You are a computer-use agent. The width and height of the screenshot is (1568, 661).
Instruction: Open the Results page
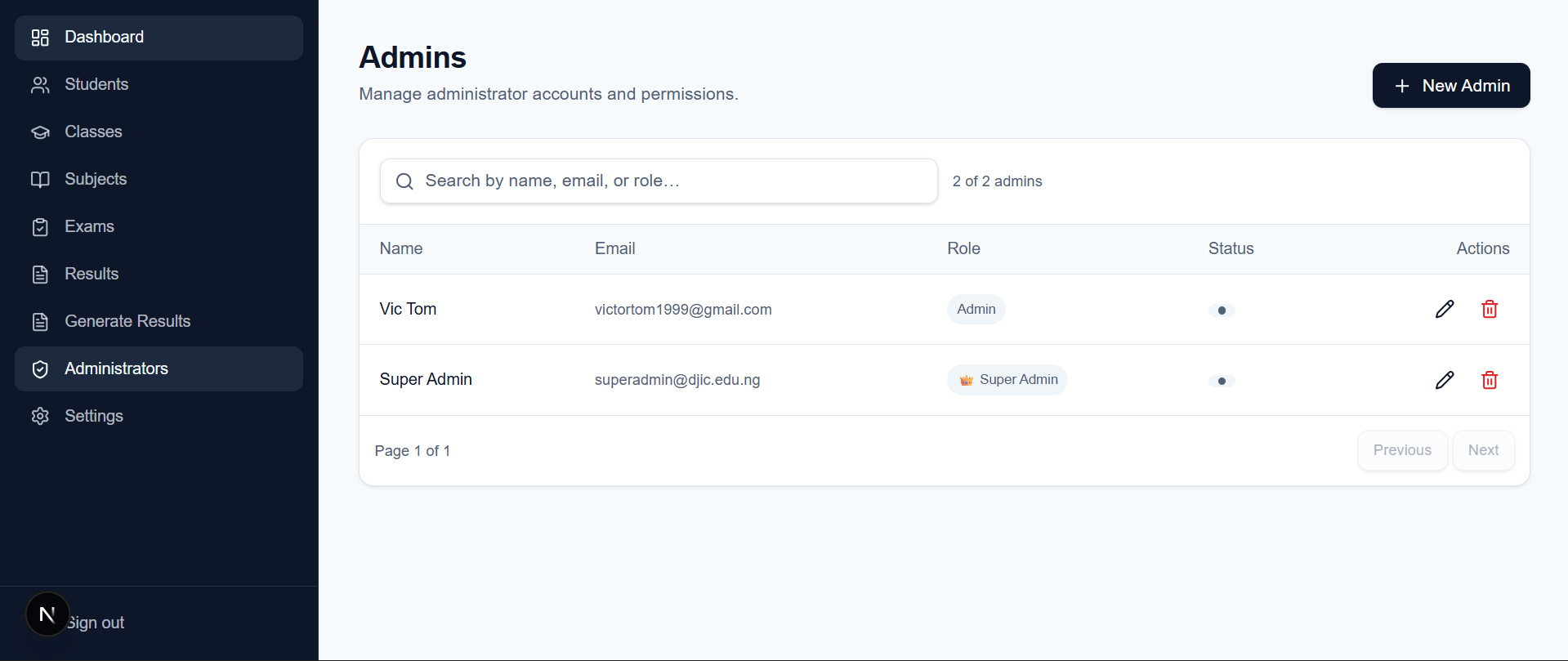pos(159,275)
